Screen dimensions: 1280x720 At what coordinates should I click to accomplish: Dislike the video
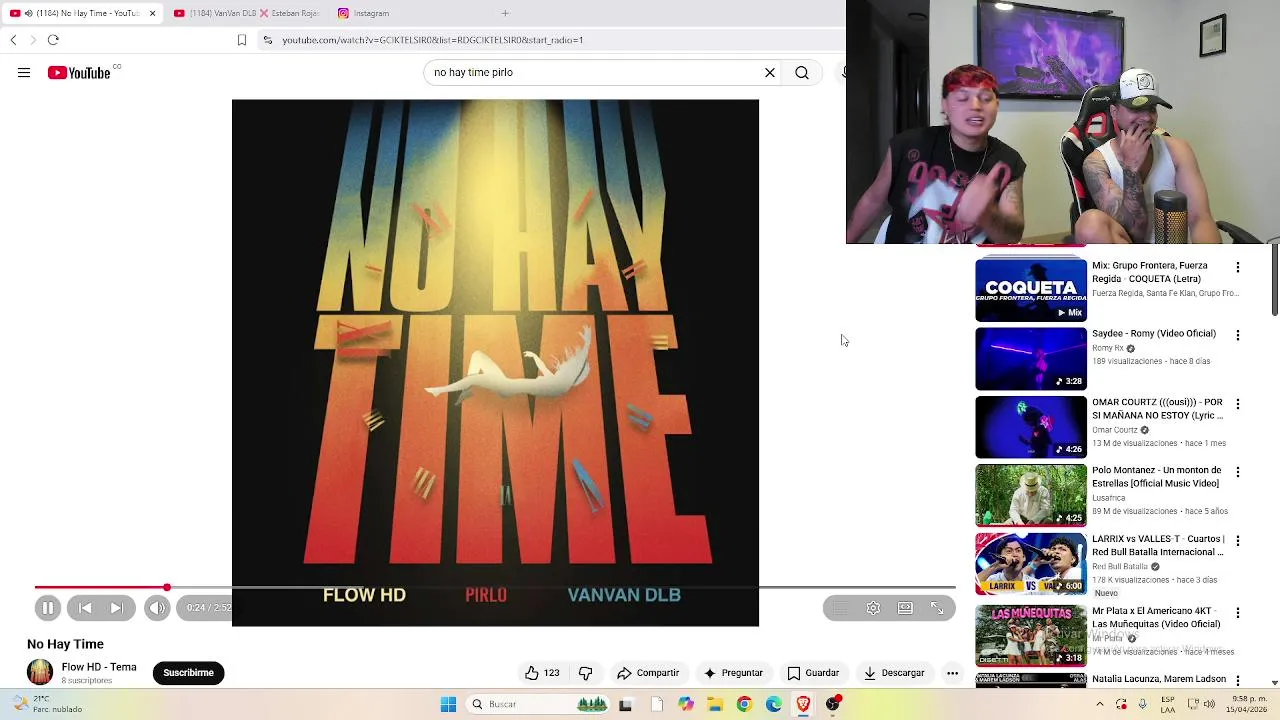[x=586, y=673]
